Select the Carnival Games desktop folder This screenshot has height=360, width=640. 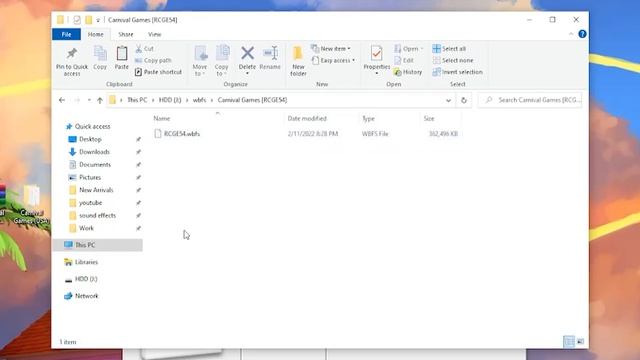point(31,204)
